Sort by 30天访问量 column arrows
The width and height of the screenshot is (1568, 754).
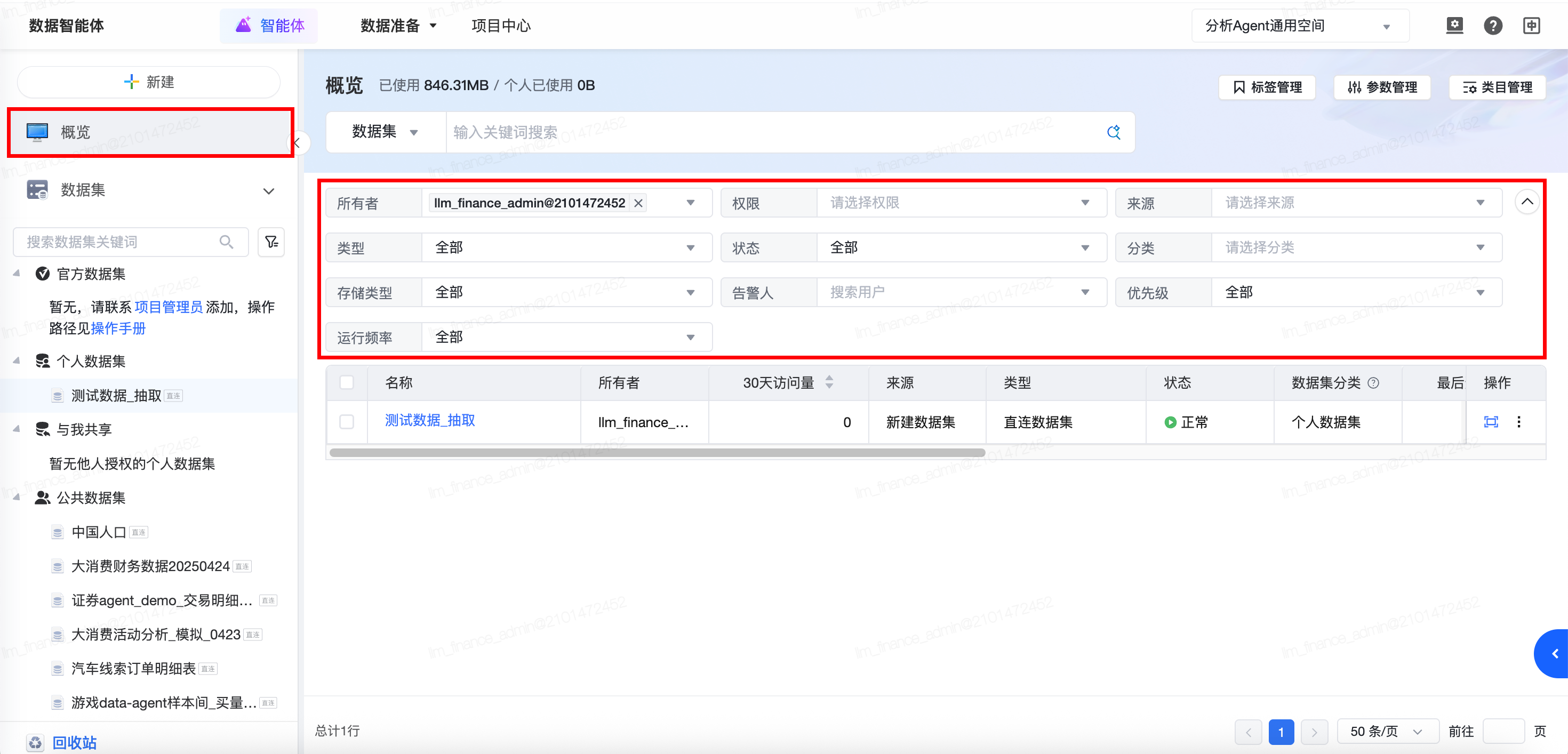pos(829,382)
